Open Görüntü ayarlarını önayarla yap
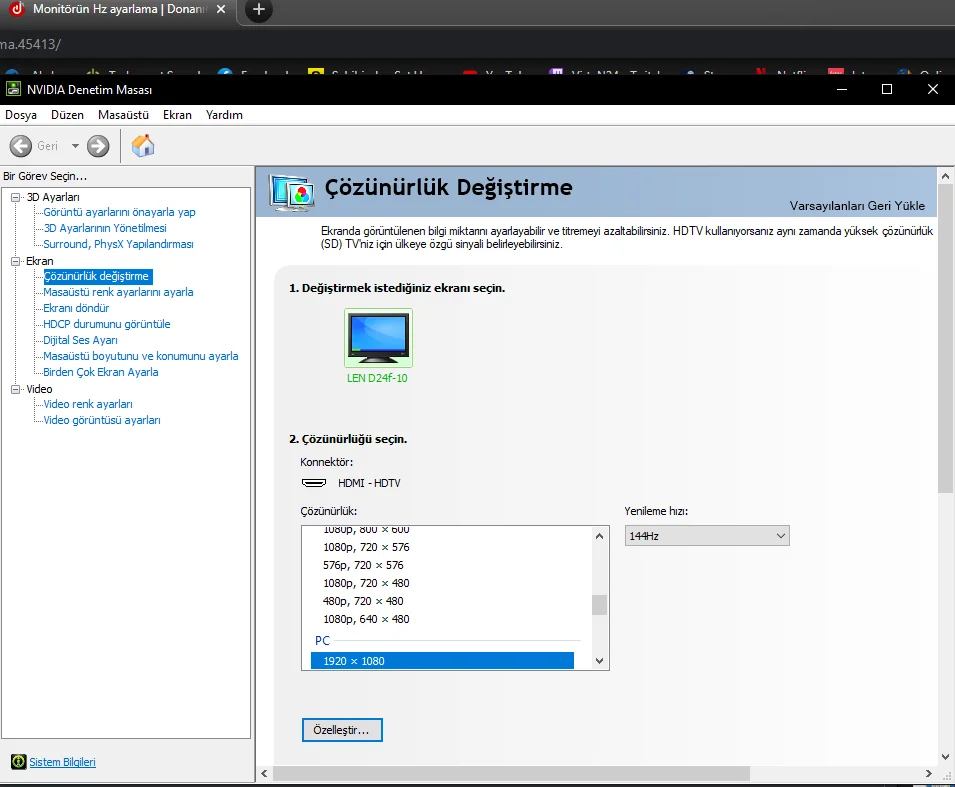Viewport: 955px width, 787px height. pyautogui.click(x=119, y=212)
